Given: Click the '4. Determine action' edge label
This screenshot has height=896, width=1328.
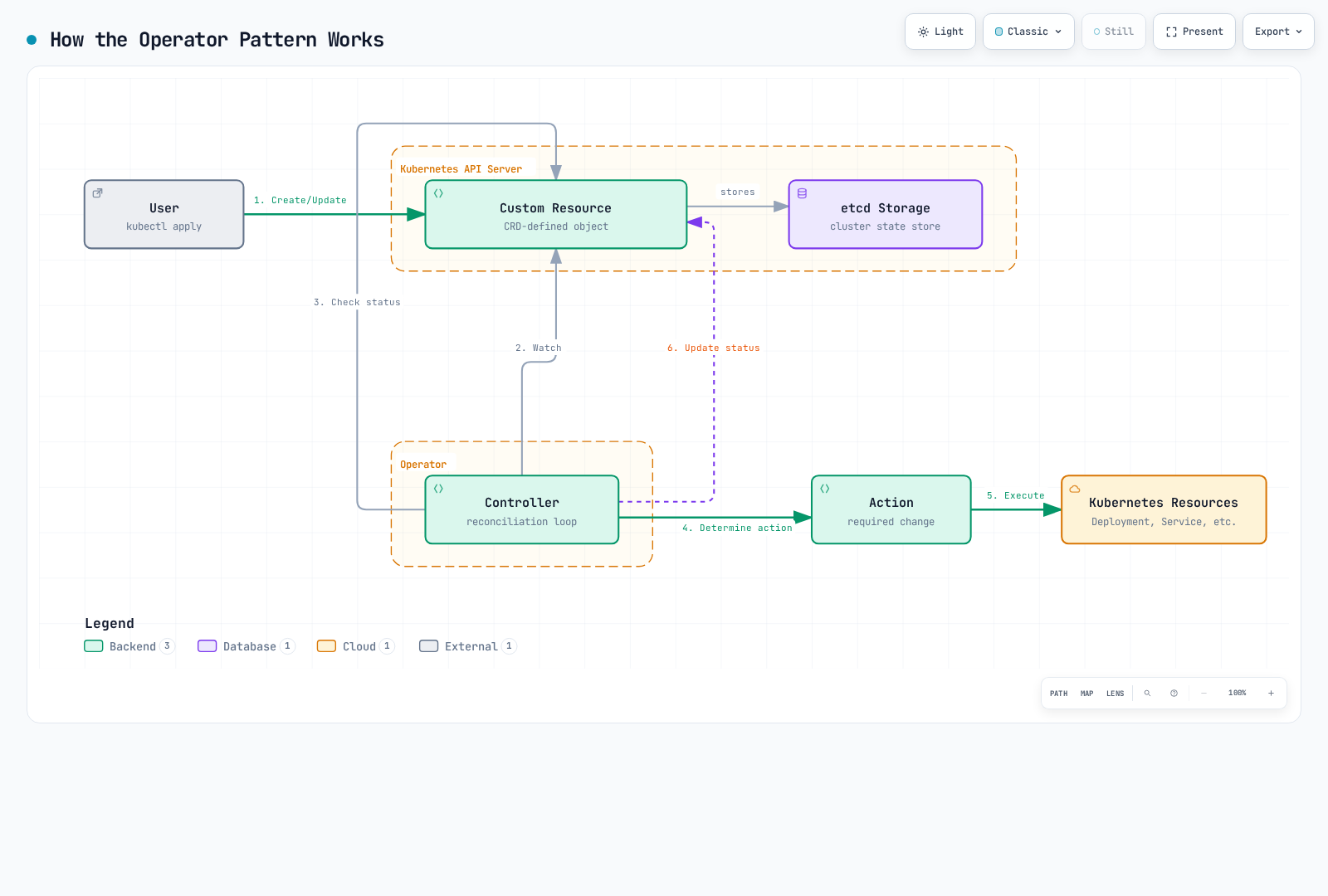Looking at the screenshot, I should 737,528.
